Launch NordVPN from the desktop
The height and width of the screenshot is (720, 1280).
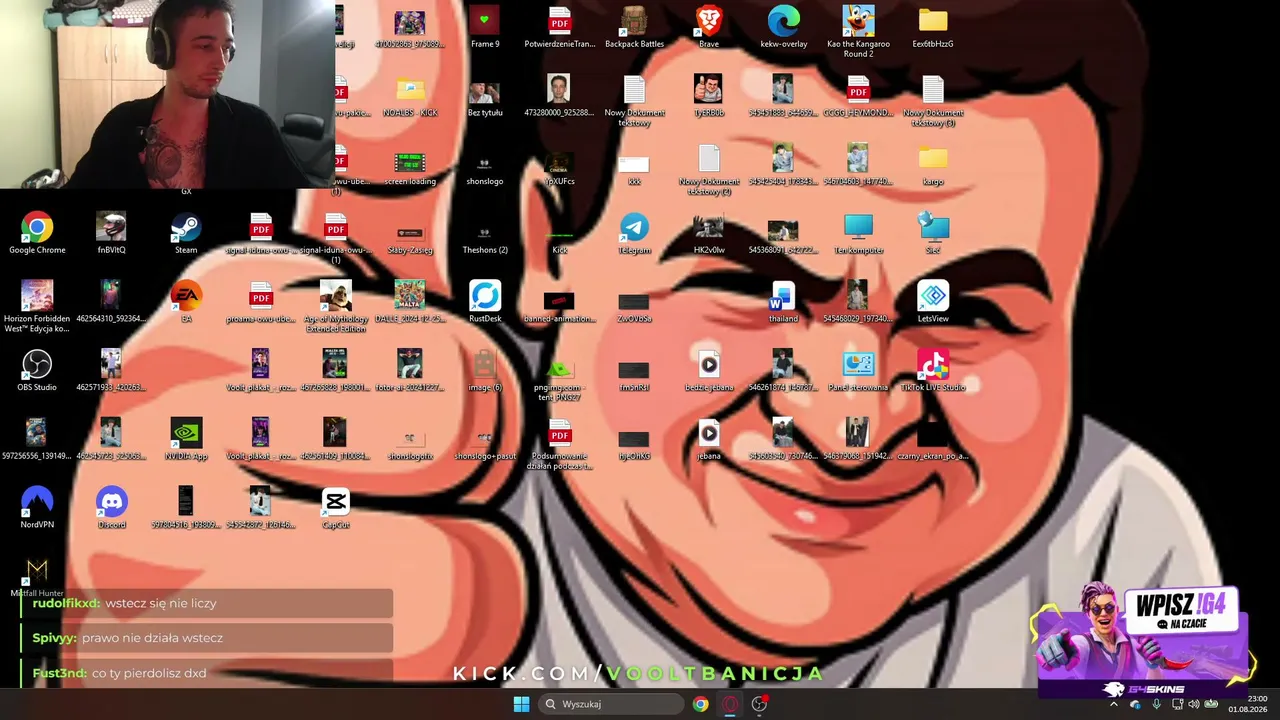coord(37,508)
